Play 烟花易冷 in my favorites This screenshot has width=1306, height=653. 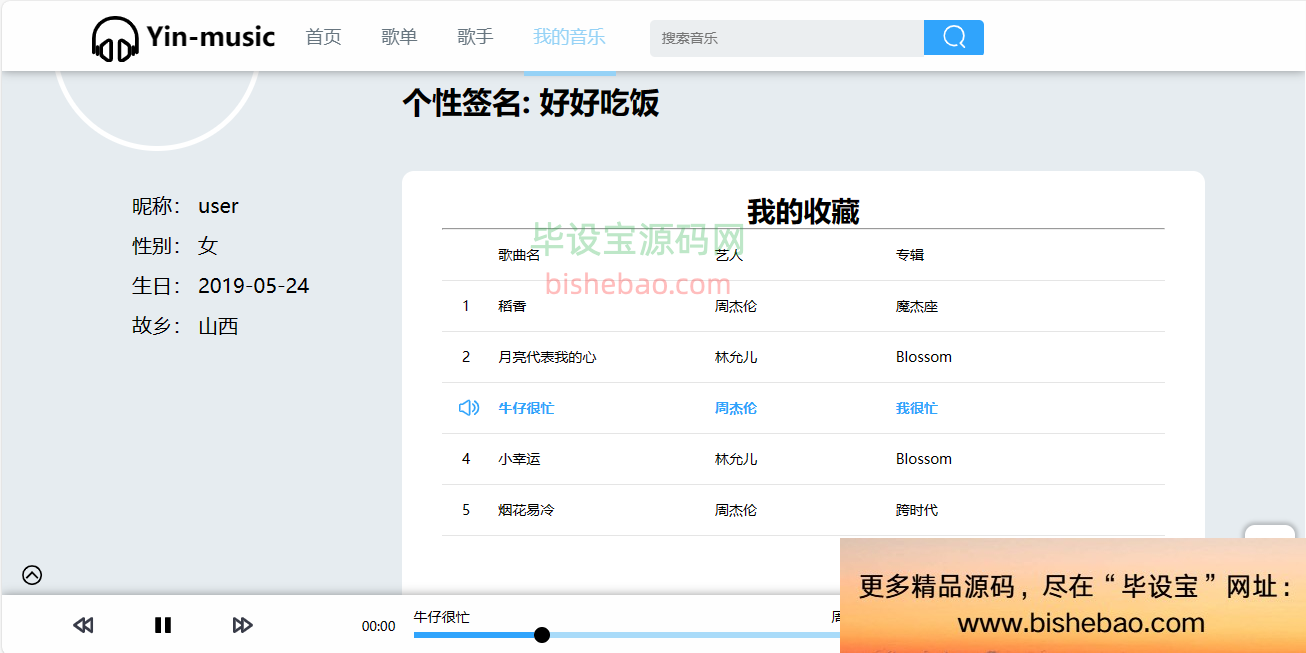point(526,510)
